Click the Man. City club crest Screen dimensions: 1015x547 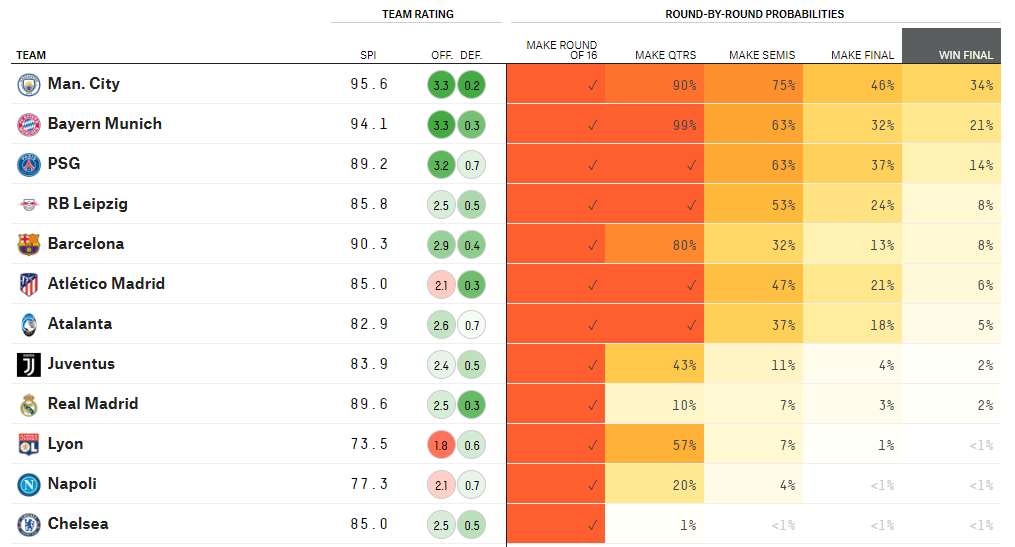pos(28,85)
